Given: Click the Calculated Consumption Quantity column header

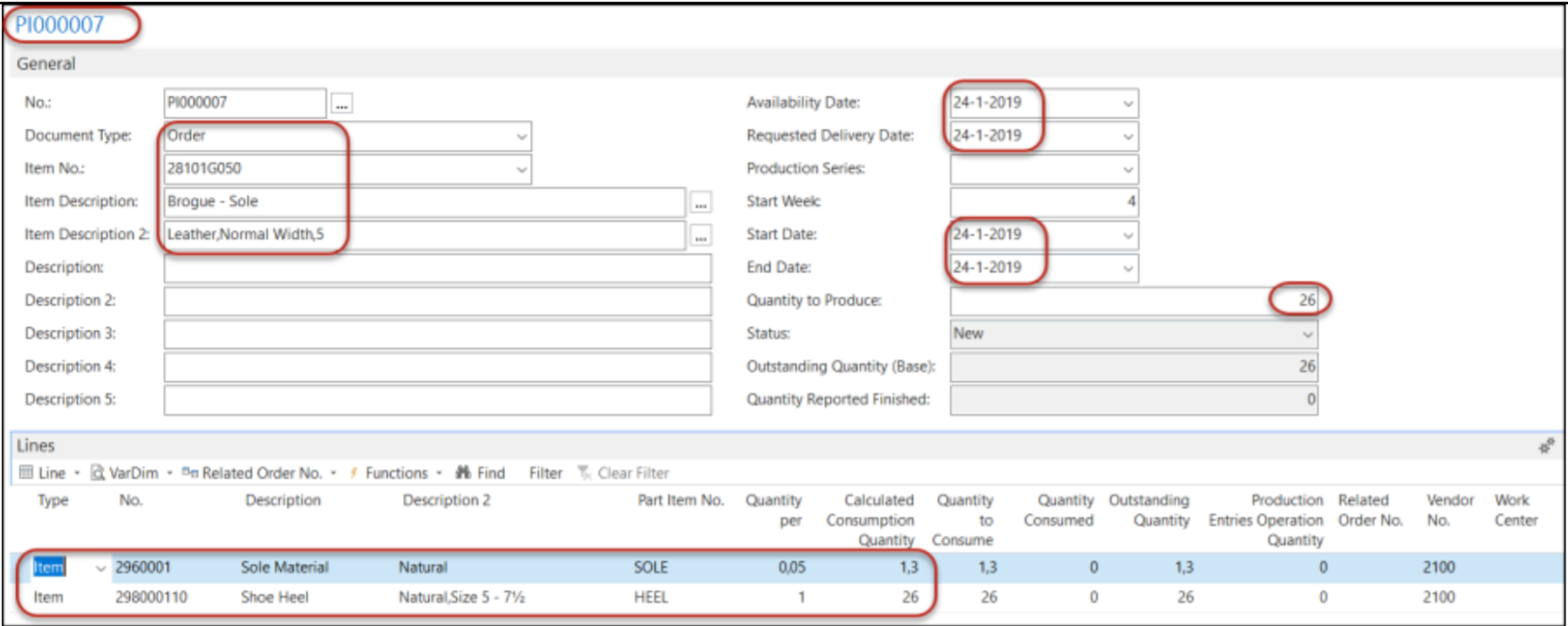Looking at the screenshot, I should click(871, 520).
